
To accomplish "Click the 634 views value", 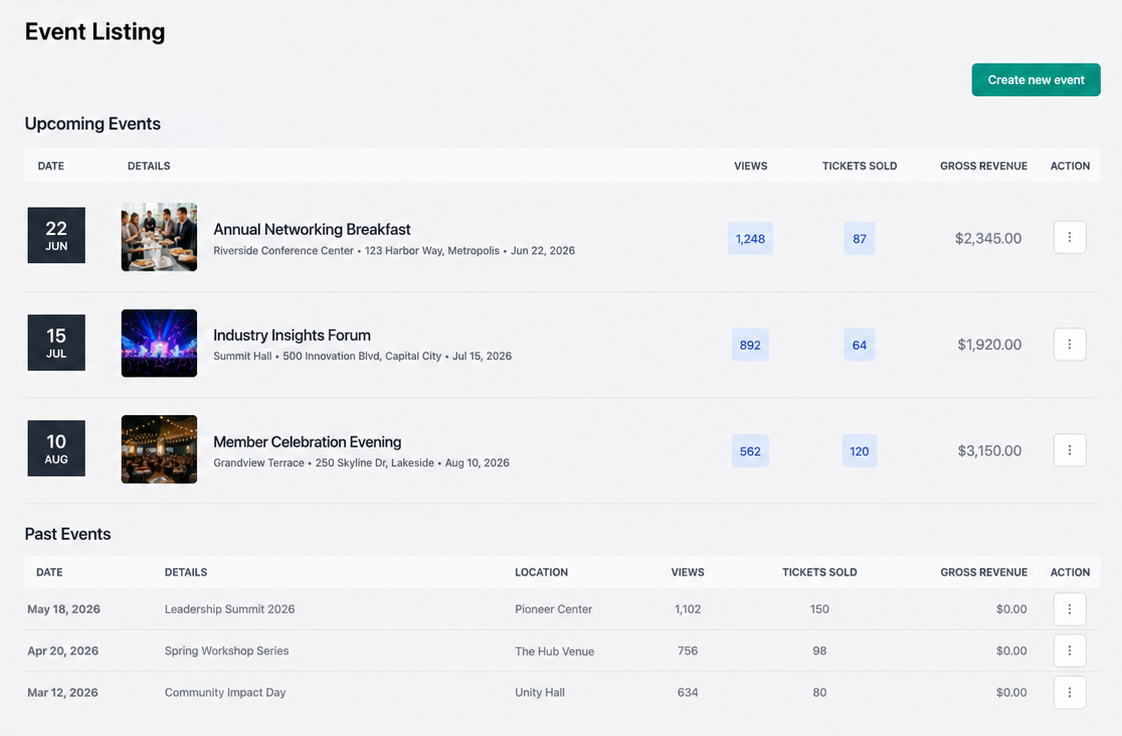I will [x=688, y=692].
